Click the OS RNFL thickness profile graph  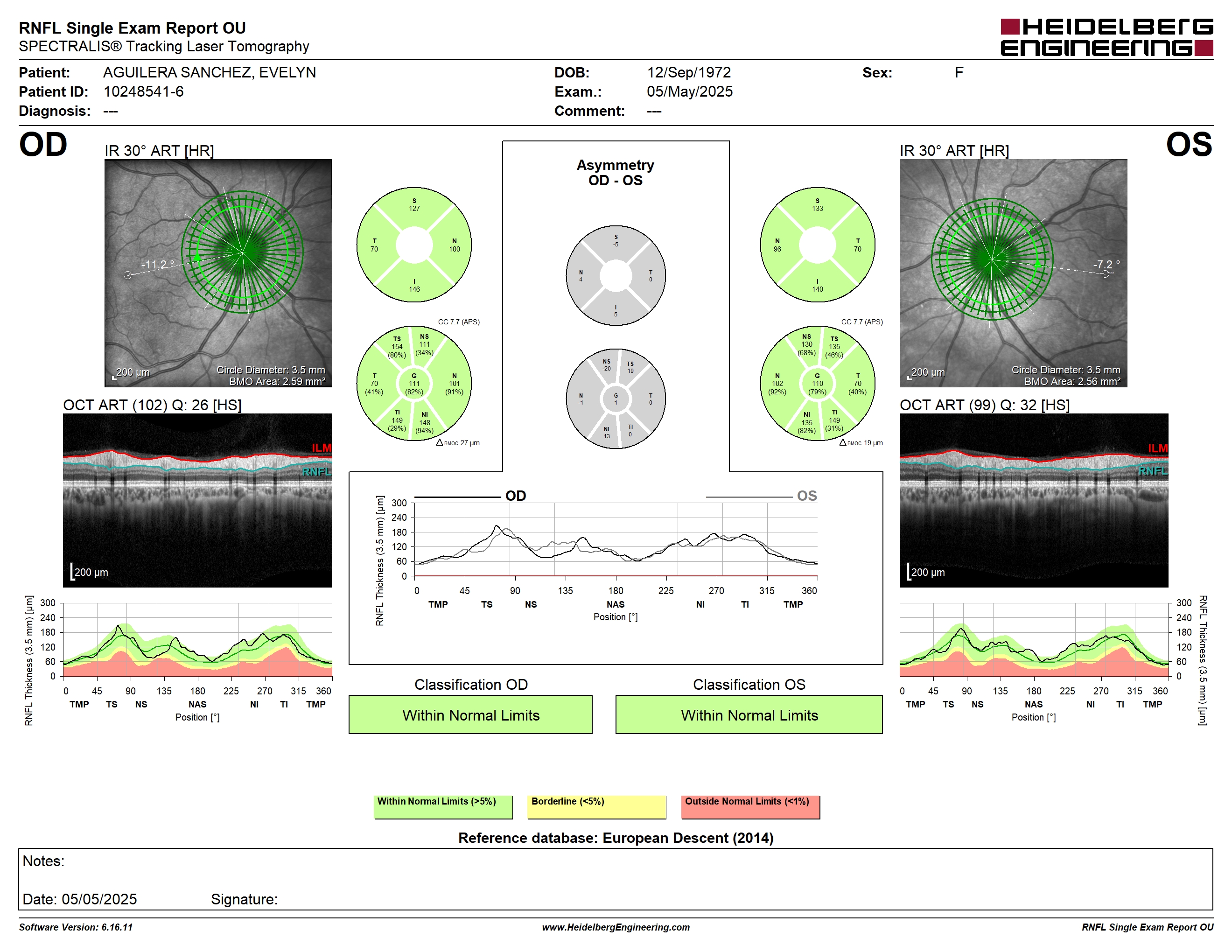pyautogui.click(x=1034, y=639)
